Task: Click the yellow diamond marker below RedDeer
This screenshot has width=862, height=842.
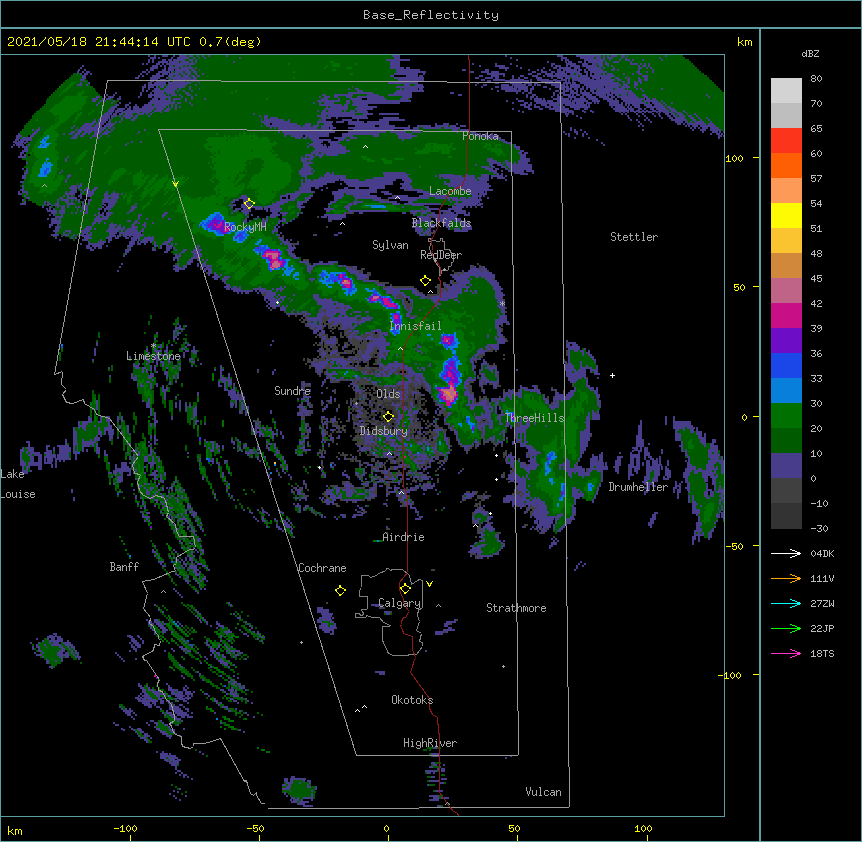Action: [425, 281]
